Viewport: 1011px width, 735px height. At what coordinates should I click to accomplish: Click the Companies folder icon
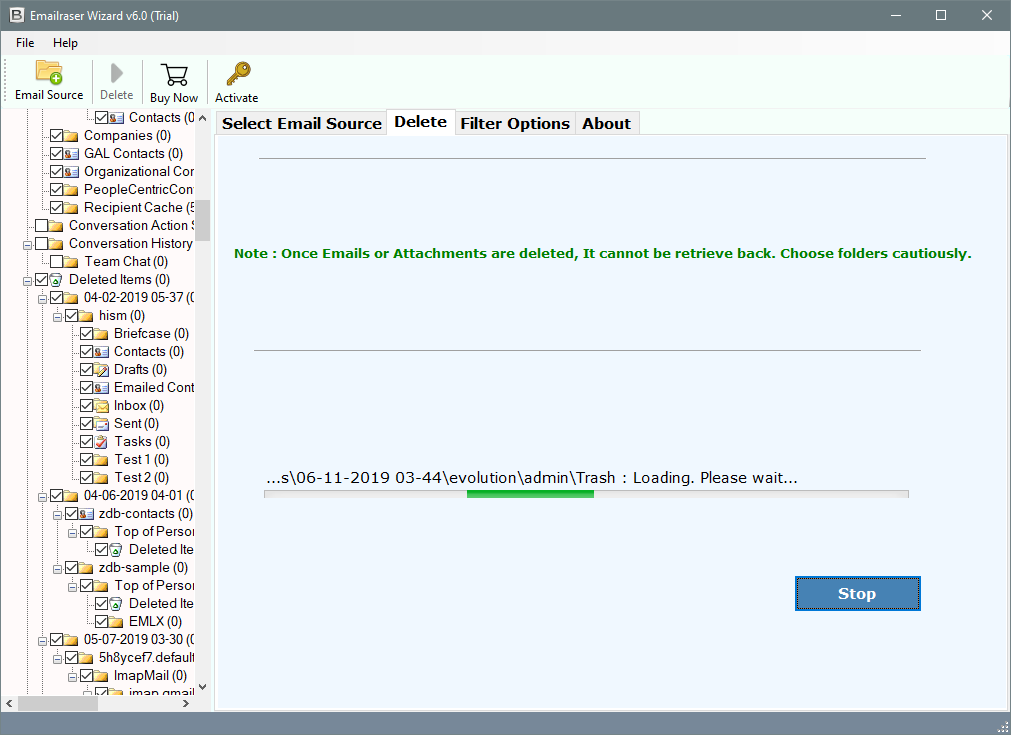click(x=71, y=136)
